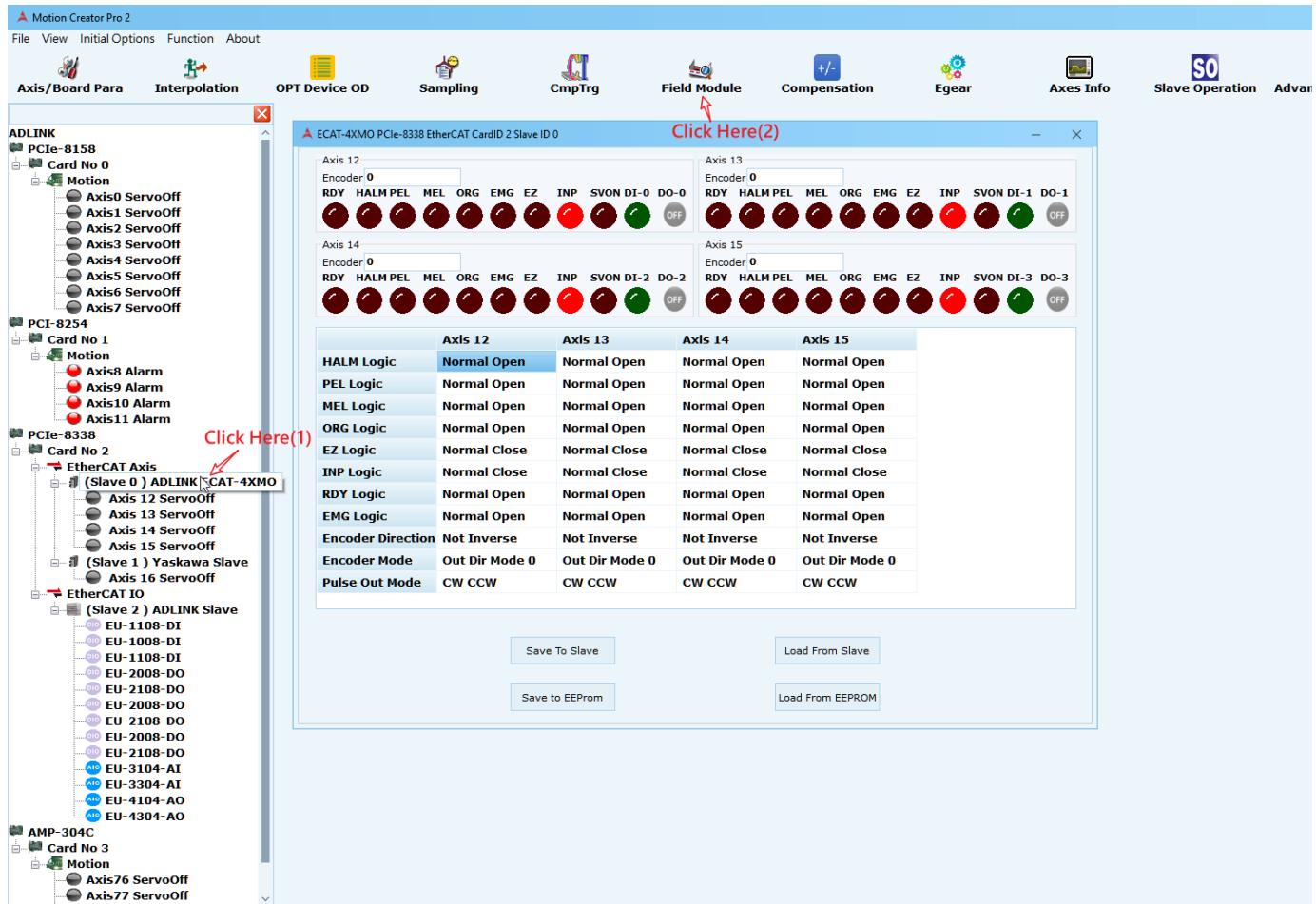The width and height of the screenshot is (1316, 904).
Task: Open the Axes Info tool
Action: [x=1078, y=74]
